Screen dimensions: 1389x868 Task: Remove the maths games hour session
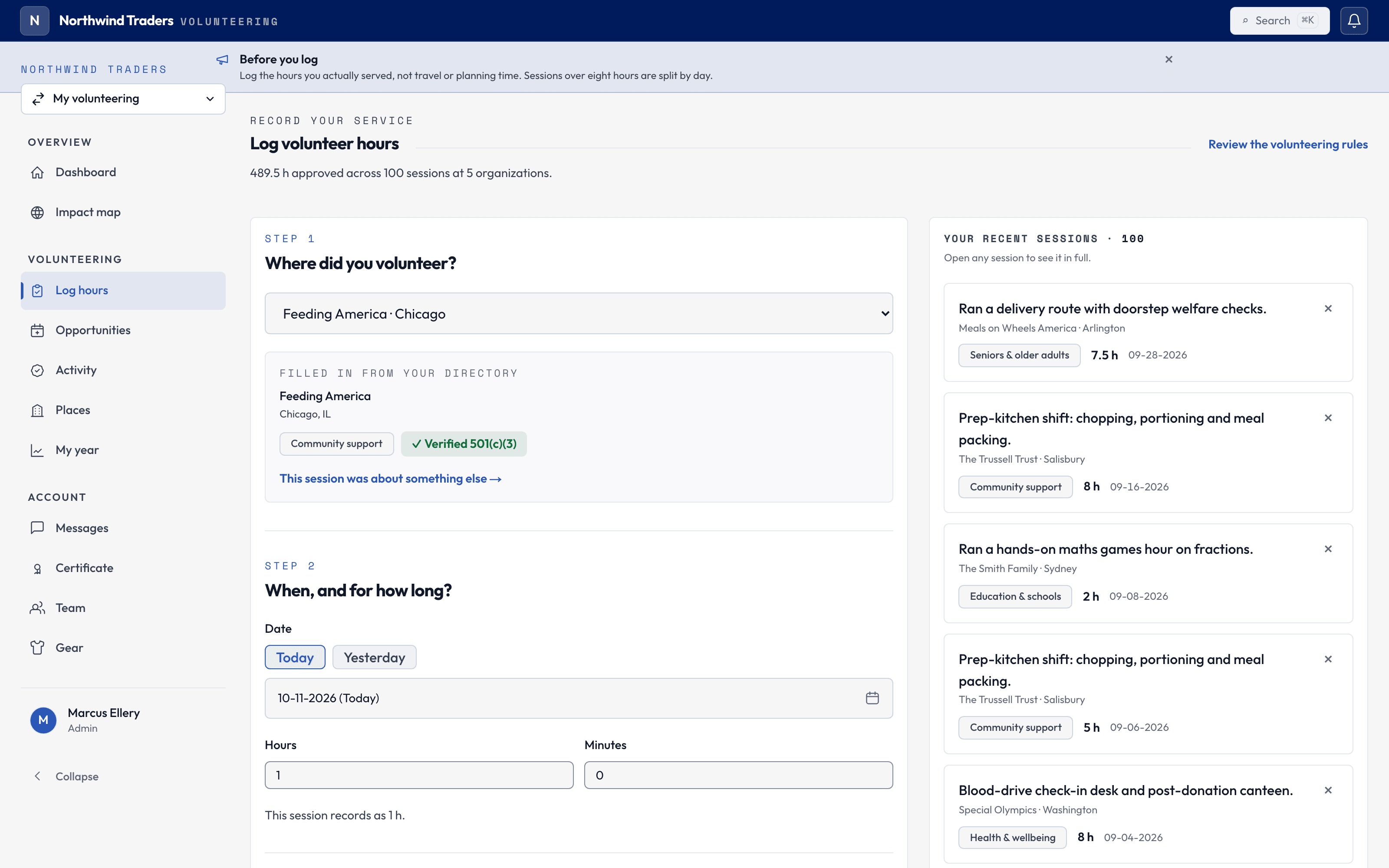1328,549
